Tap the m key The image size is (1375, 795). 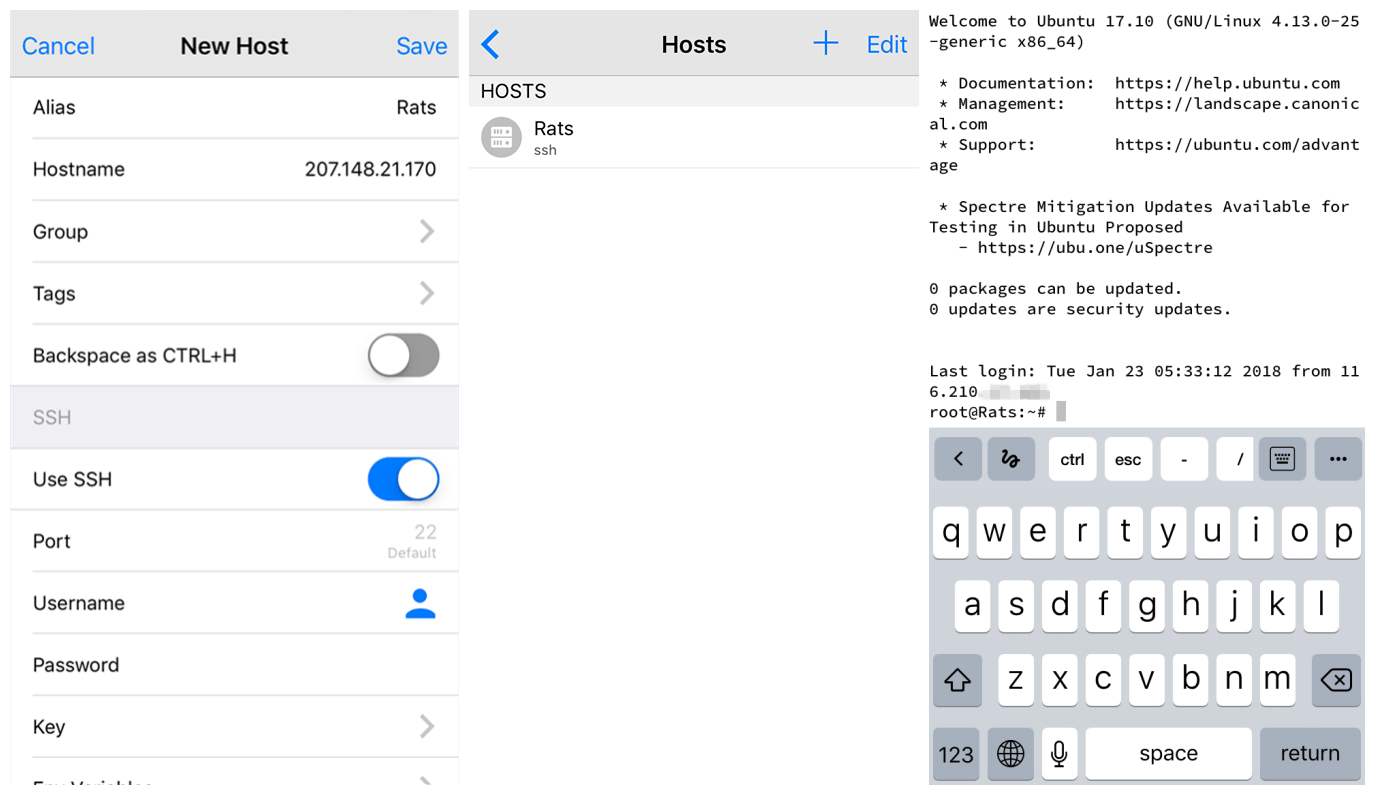tap(1277, 680)
